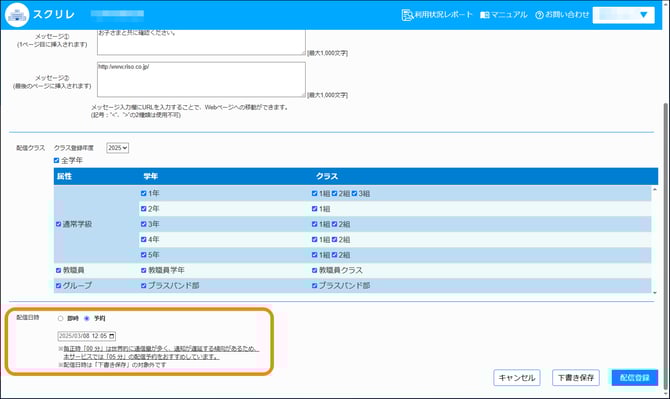The width and height of the screenshot is (670, 399).
Task: Toggle the 2組 checkbox in 5年 row
Action: click(335, 255)
